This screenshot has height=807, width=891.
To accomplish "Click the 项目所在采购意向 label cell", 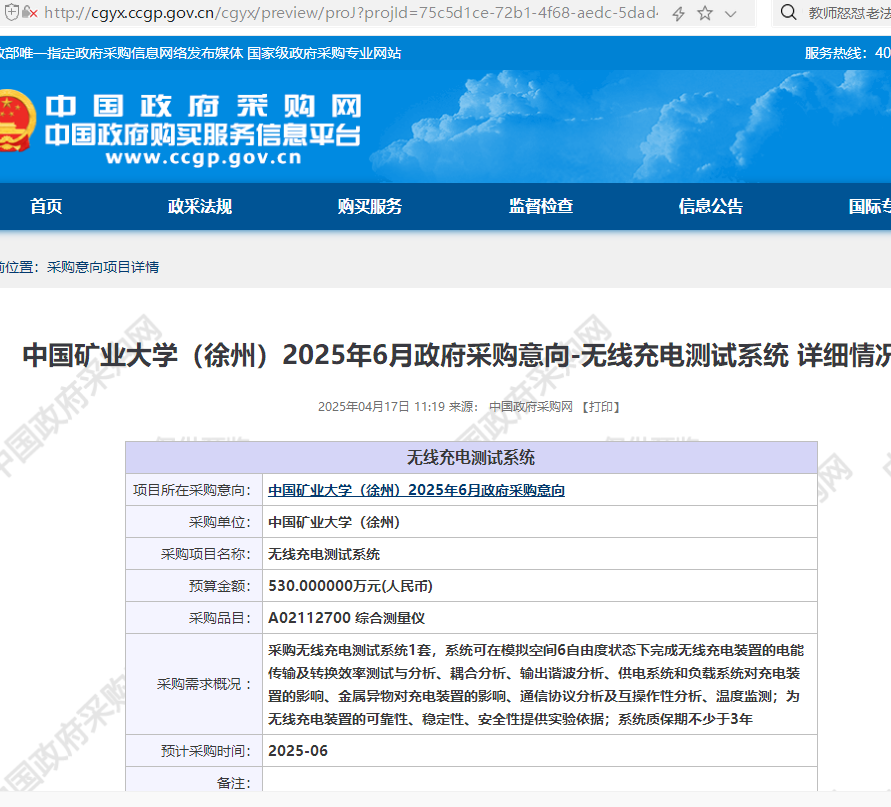I will [194, 490].
